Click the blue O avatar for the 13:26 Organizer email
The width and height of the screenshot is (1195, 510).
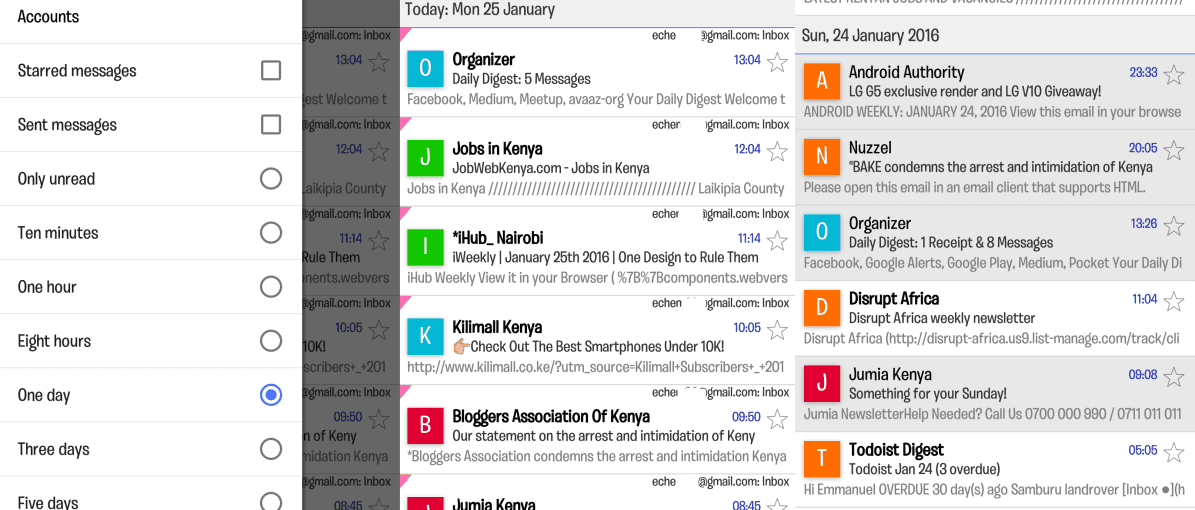tap(822, 233)
